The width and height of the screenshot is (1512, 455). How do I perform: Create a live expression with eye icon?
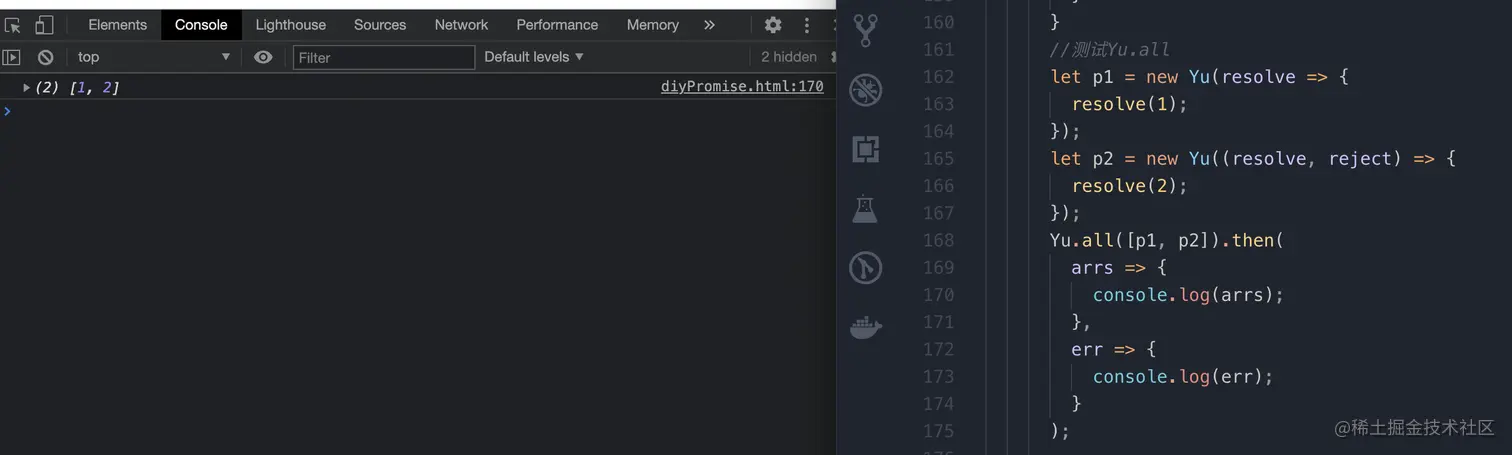tap(263, 57)
